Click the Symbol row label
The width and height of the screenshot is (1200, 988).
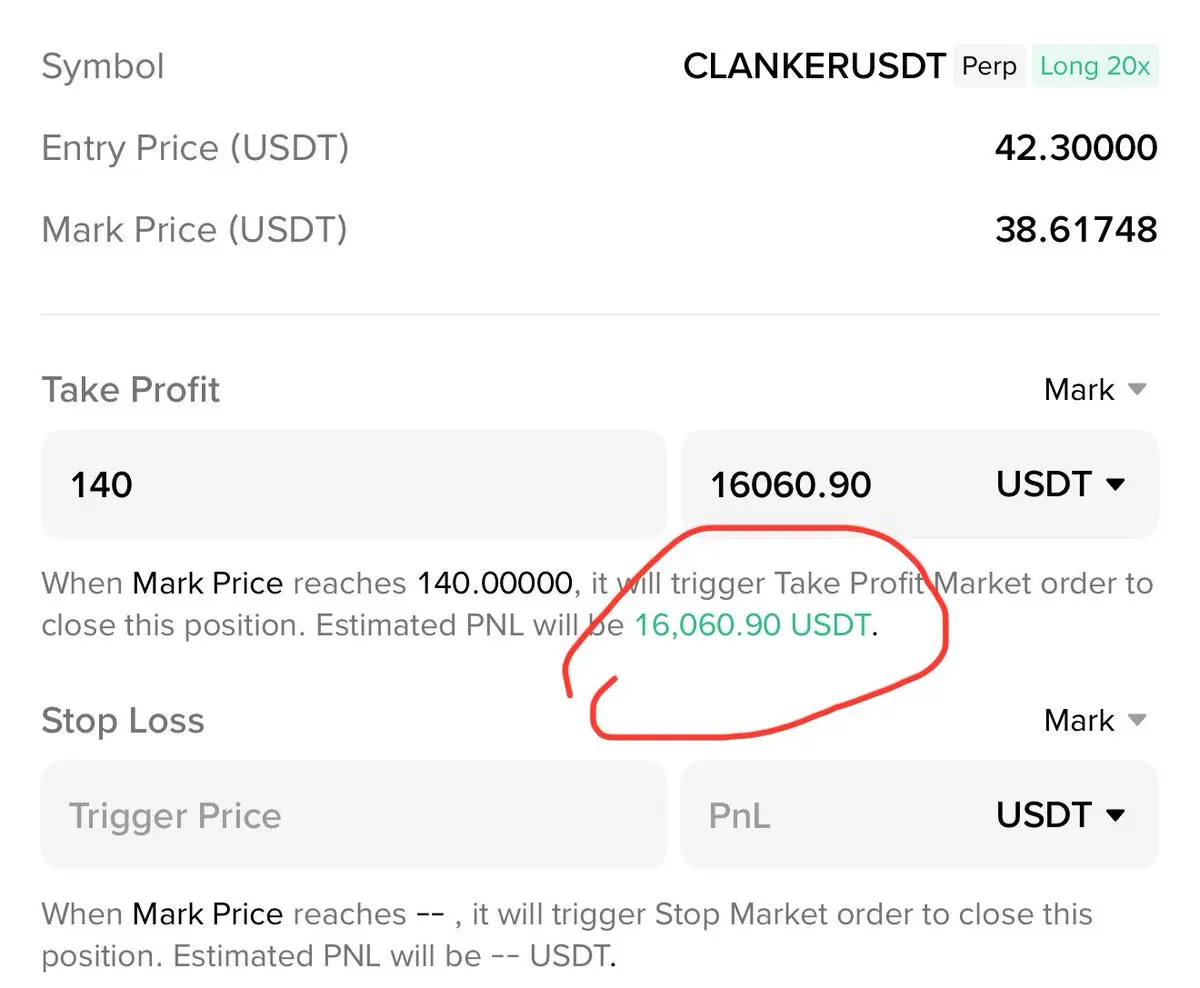tap(103, 67)
